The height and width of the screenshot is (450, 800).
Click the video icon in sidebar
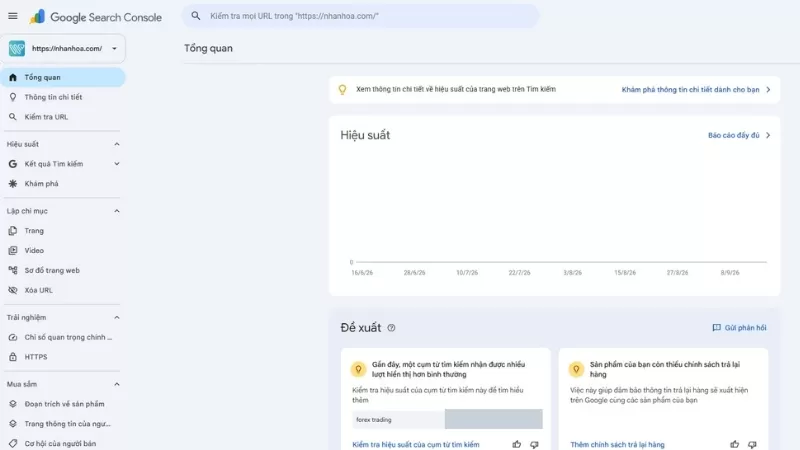(x=13, y=251)
